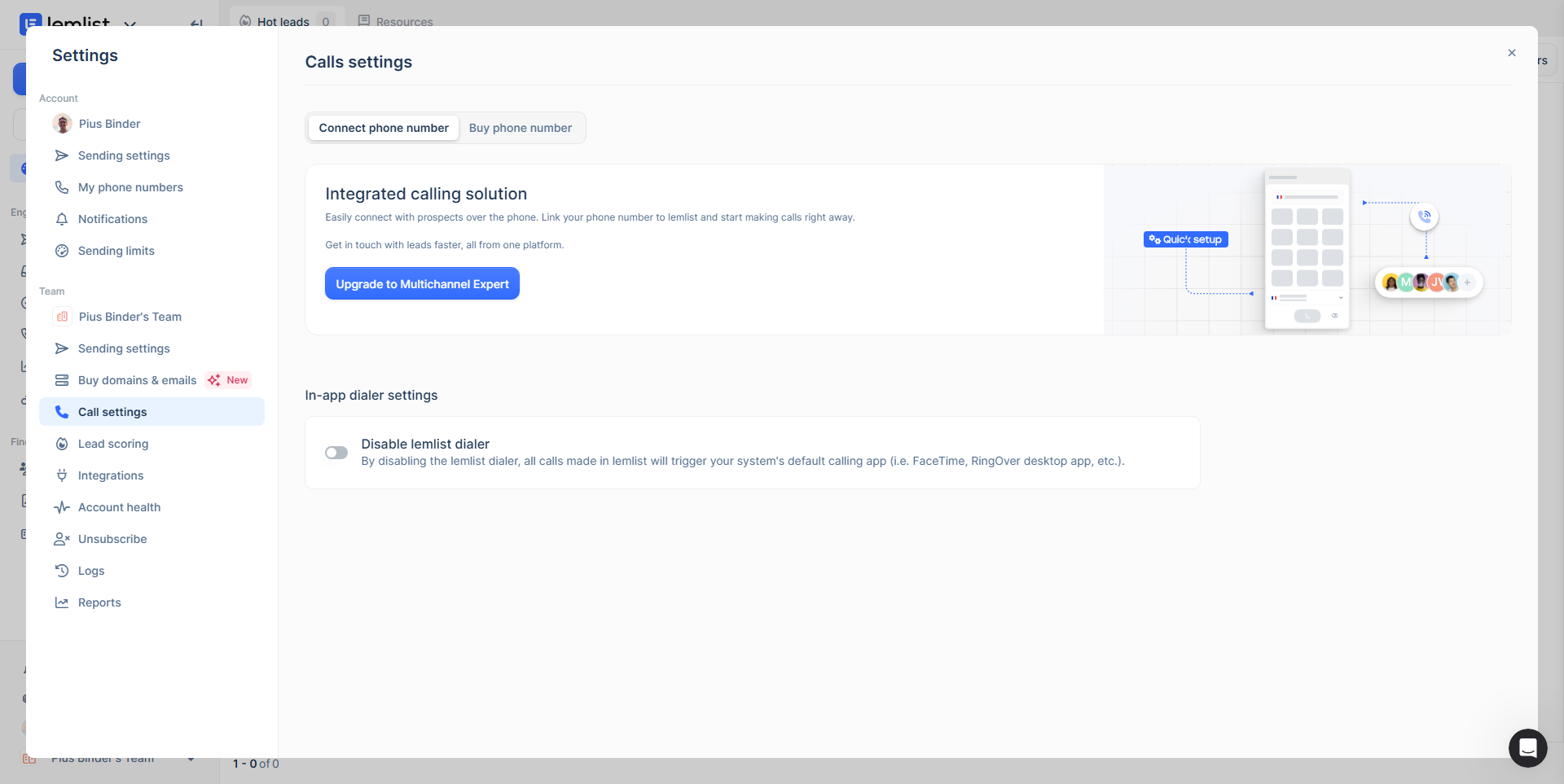The width and height of the screenshot is (1564, 784).
Task: Click the Lead scoring icon
Action: tap(62, 444)
